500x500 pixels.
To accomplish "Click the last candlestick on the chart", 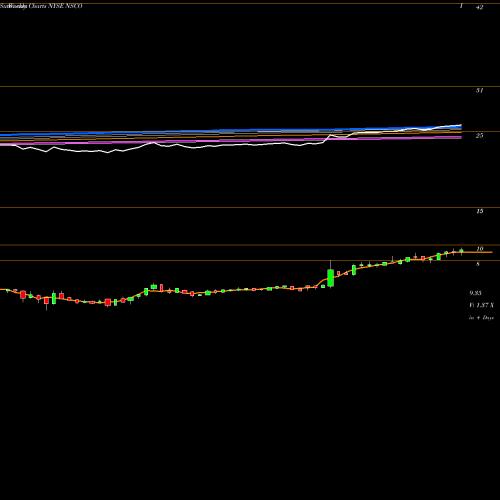I will tap(461, 251).
